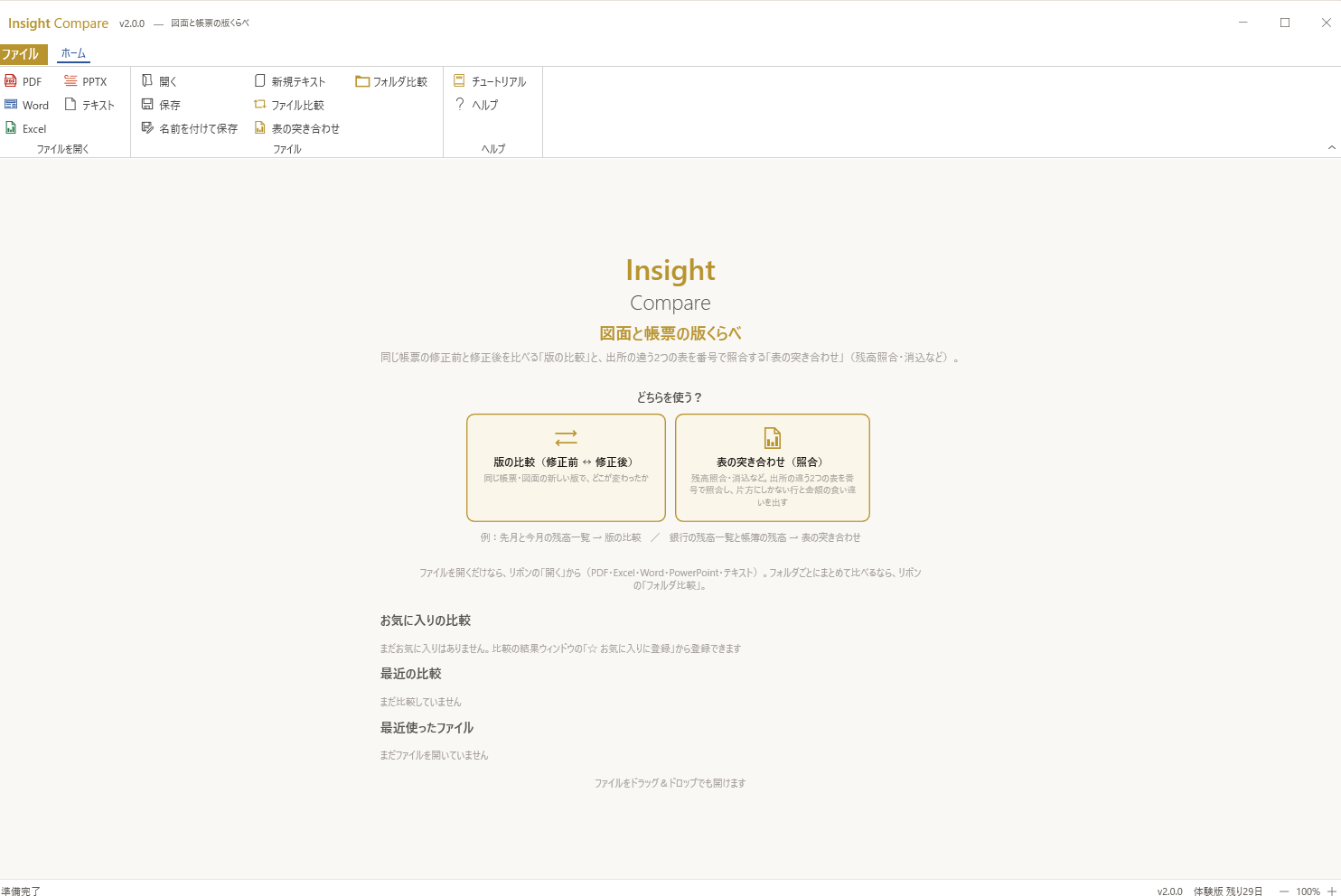Viewport: 1341px width, 896px height.
Task: Click the 最近の比較 heading
Action: click(410, 674)
